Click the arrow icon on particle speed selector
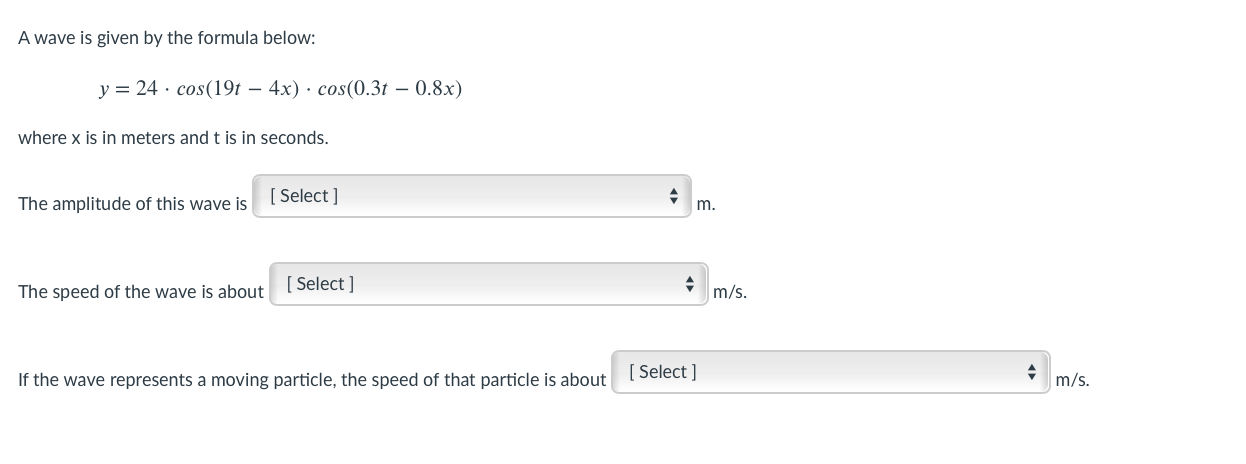Viewport: 1246px width, 464px height. [x=1033, y=372]
